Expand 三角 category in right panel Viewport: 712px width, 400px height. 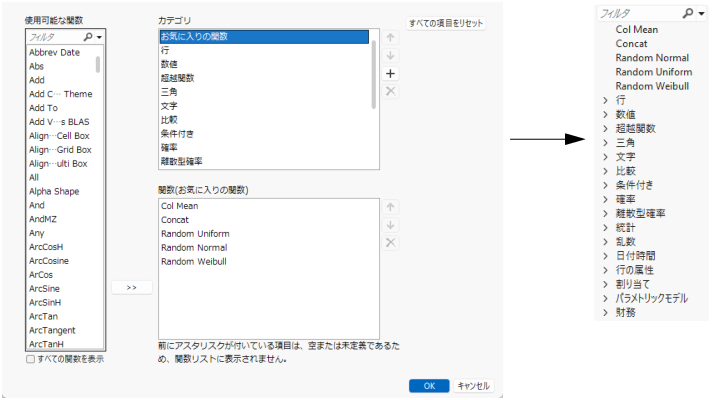(605, 143)
